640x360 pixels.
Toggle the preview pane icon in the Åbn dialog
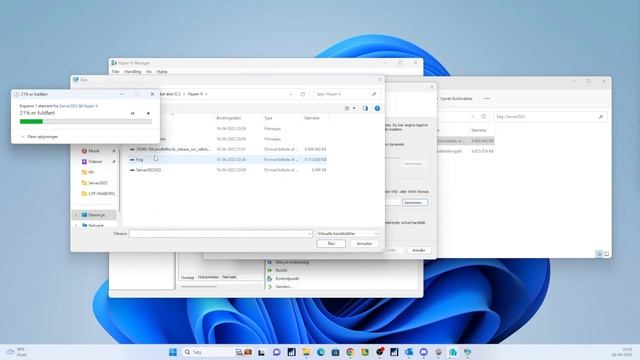click(365, 109)
